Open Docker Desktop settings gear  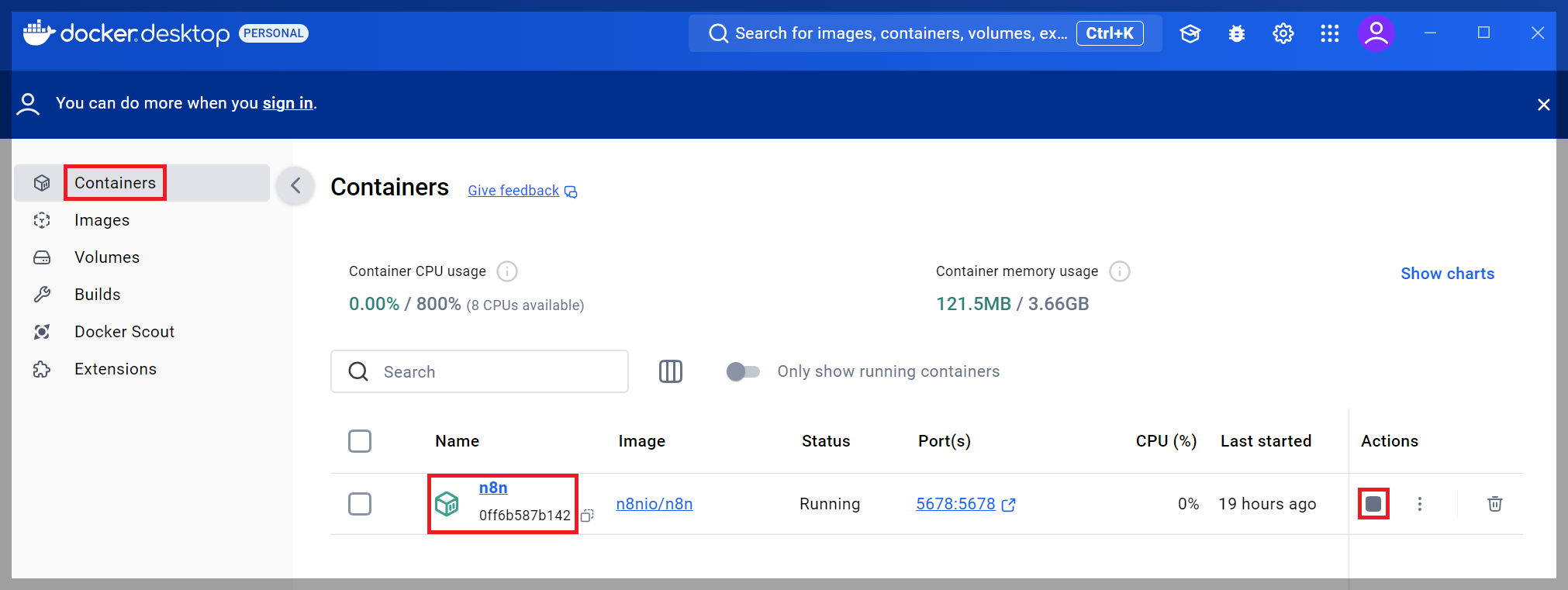pos(1283,33)
